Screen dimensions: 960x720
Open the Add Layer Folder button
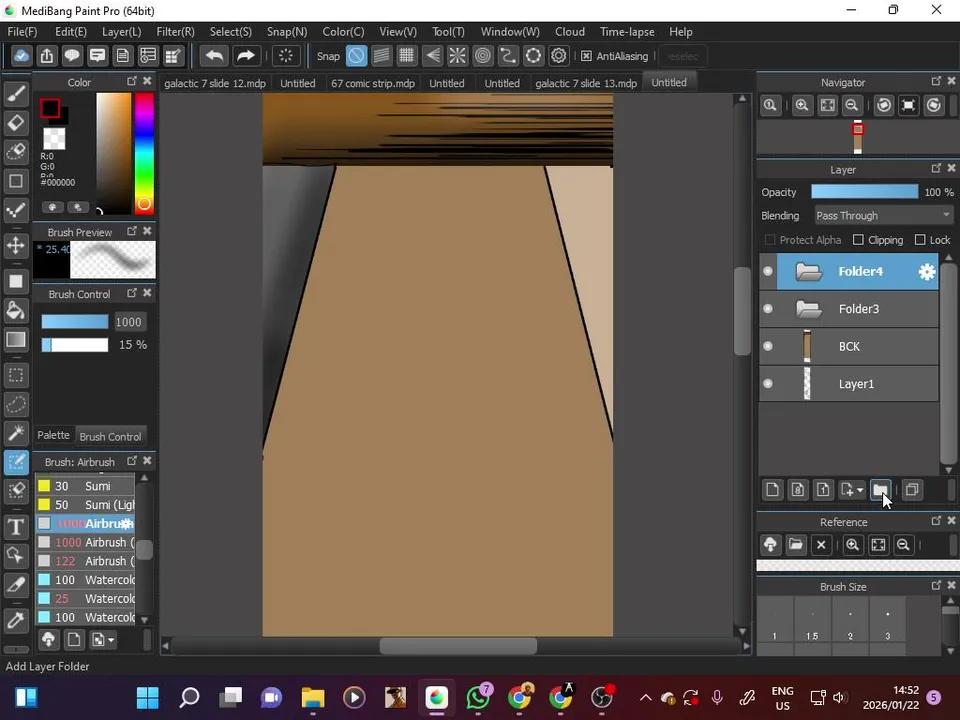coord(881,490)
